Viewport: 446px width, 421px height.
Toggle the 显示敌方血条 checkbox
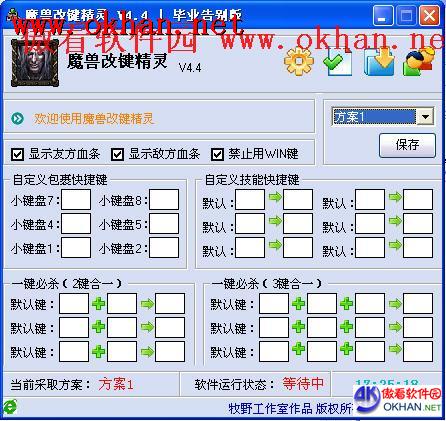117,154
